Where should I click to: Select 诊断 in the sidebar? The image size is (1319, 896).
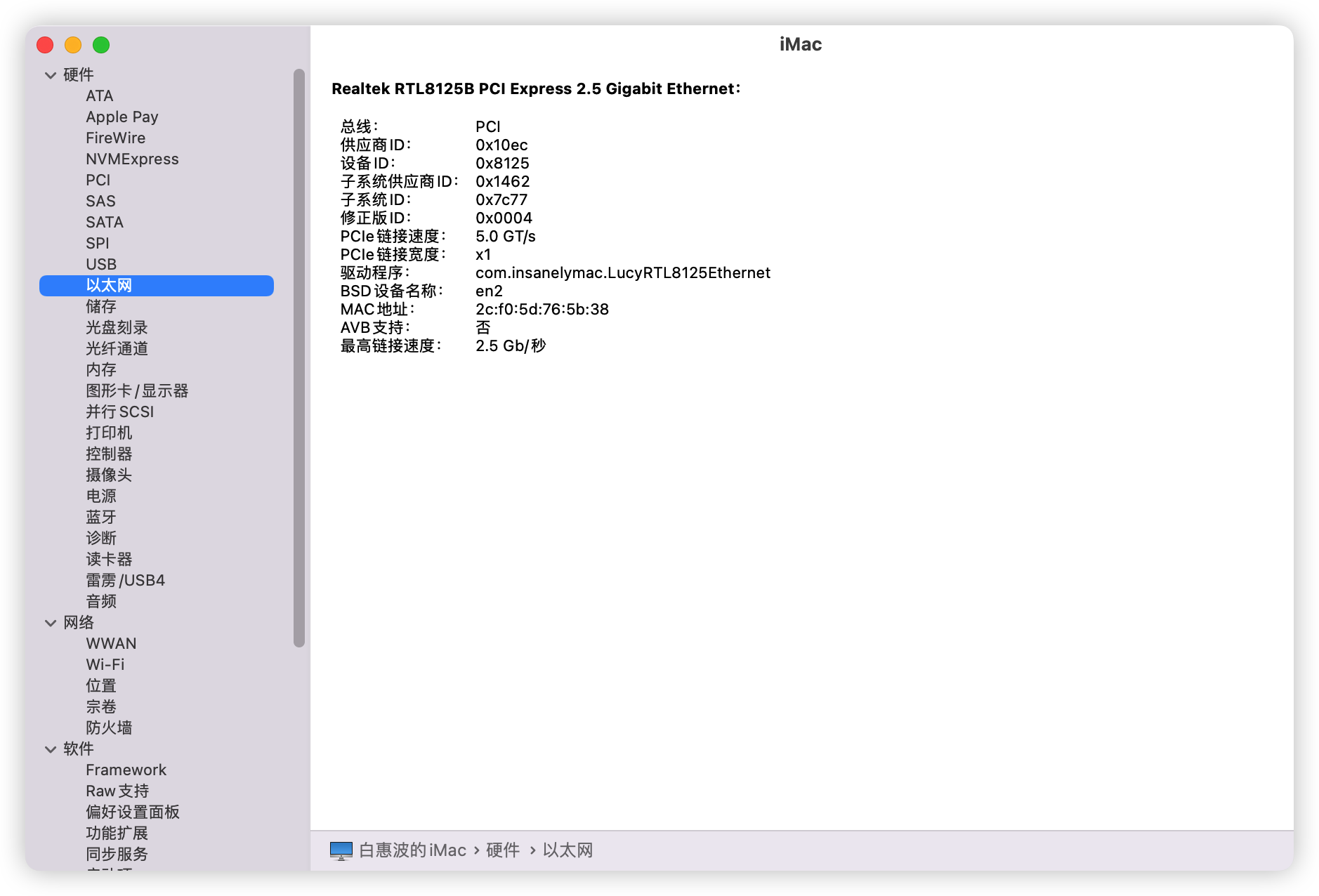(101, 539)
